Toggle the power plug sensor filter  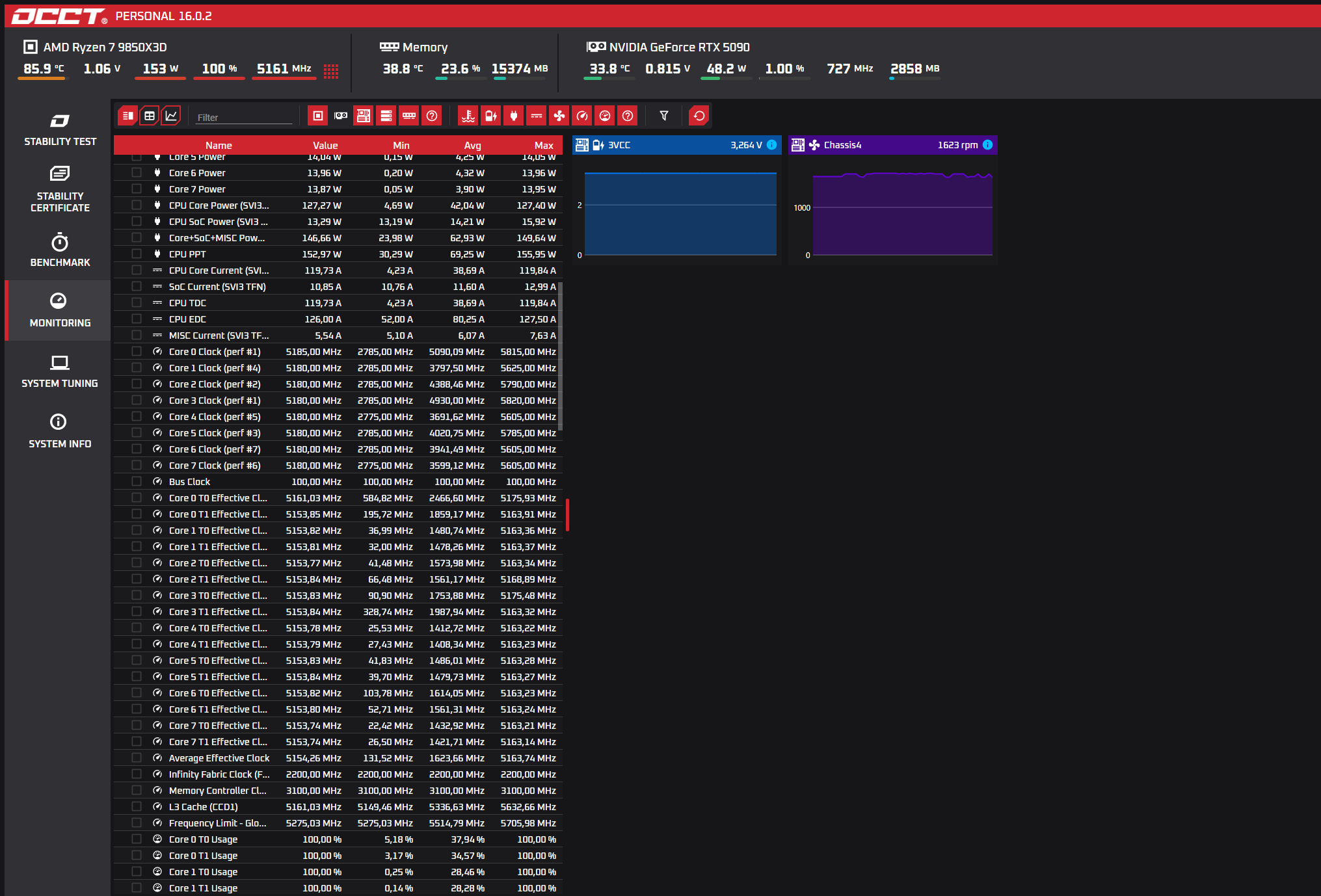[x=513, y=116]
